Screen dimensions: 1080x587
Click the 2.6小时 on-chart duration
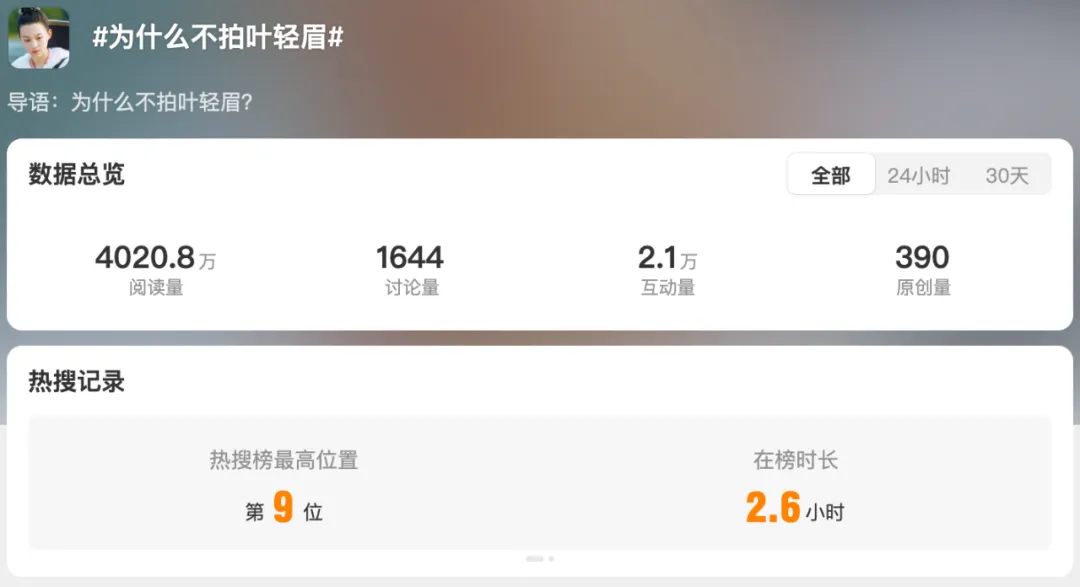coord(795,508)
